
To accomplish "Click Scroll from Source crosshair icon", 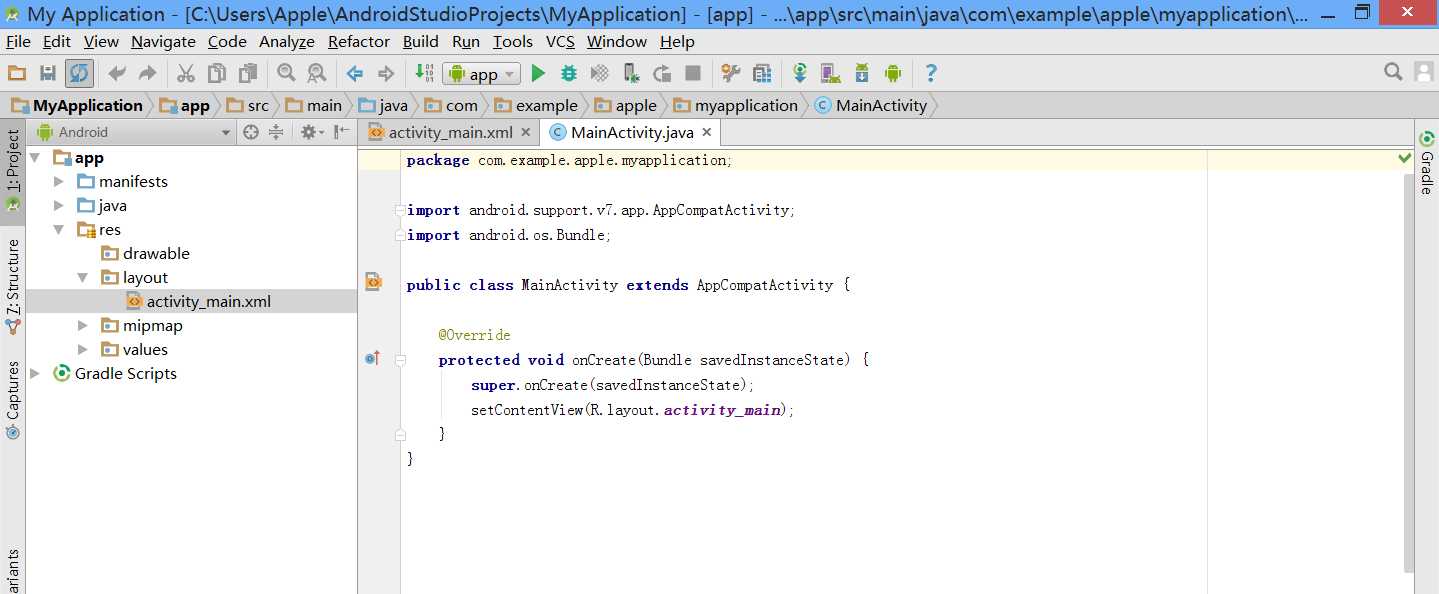I will click(x=251, y=132).
